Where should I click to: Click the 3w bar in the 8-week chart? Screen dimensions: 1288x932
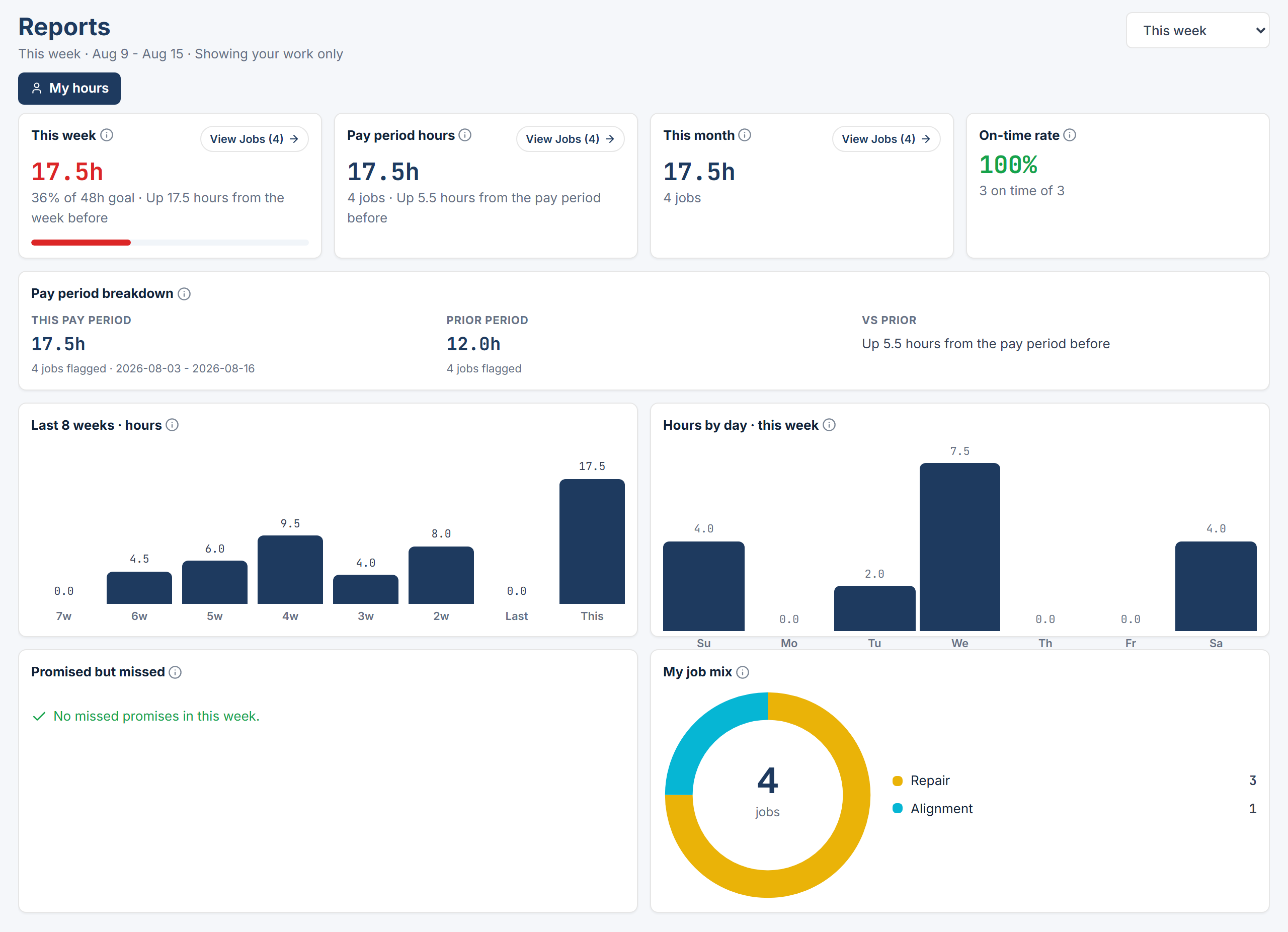tap(366, 589)
